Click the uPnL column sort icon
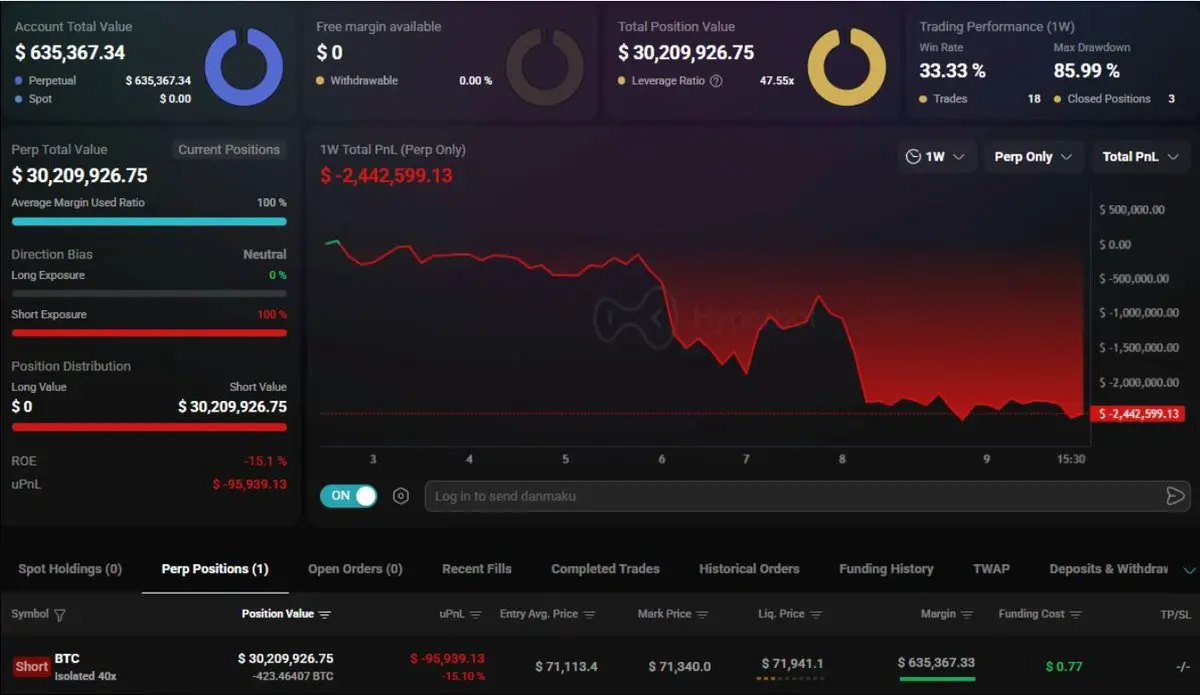1200x695 pixels. [x=476, y=614]
